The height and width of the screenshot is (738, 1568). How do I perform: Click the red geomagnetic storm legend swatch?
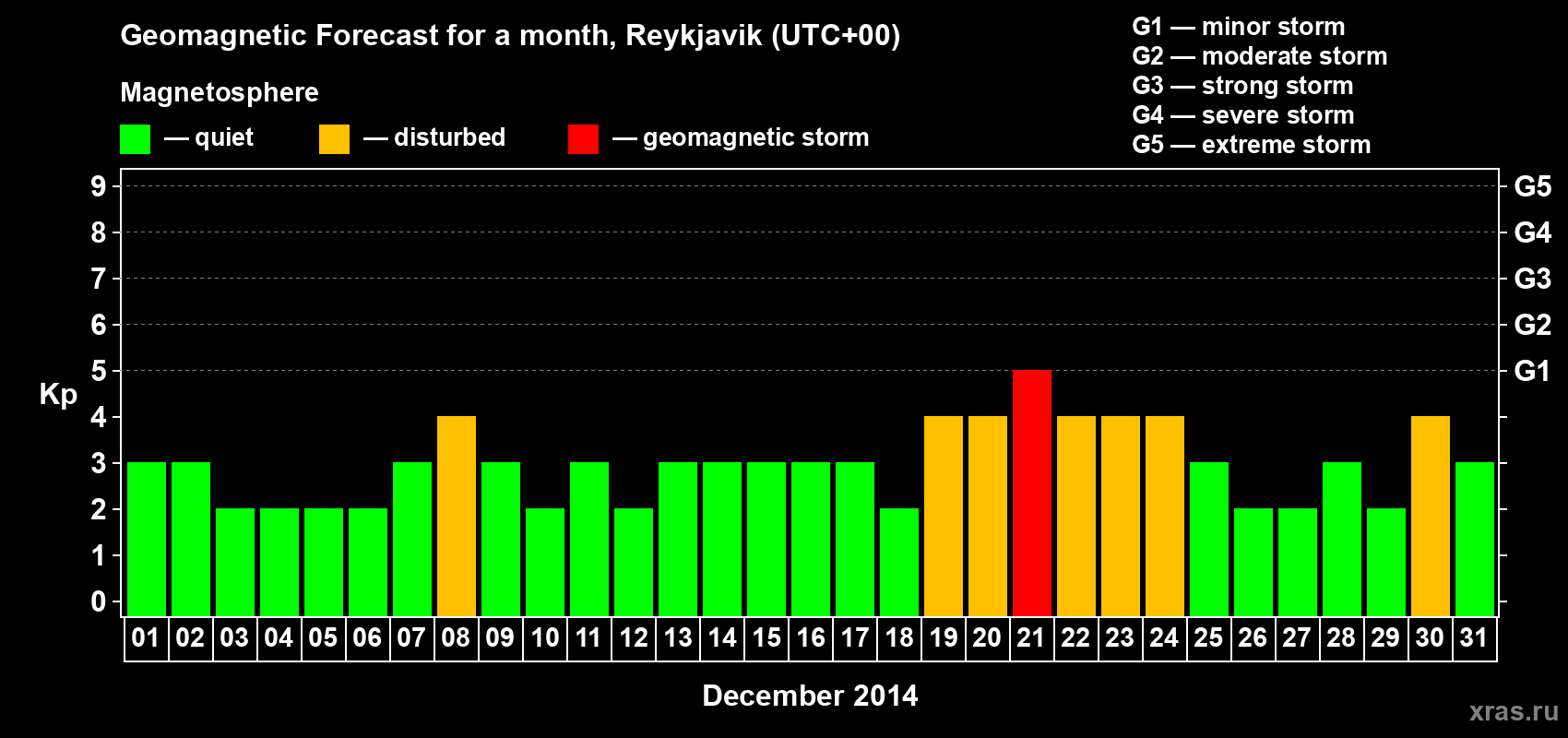click(583, 139)
